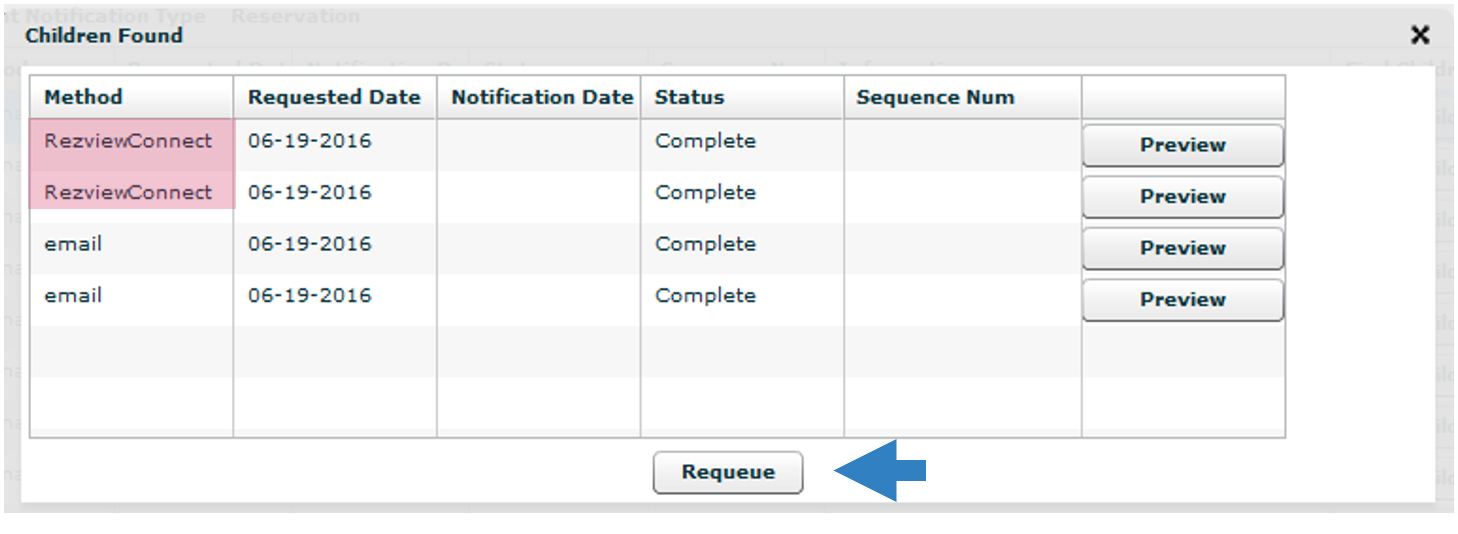The height and width of the screenshot is (534, 1458).
Task: Click the first row's Complete status
Action: 705,141
